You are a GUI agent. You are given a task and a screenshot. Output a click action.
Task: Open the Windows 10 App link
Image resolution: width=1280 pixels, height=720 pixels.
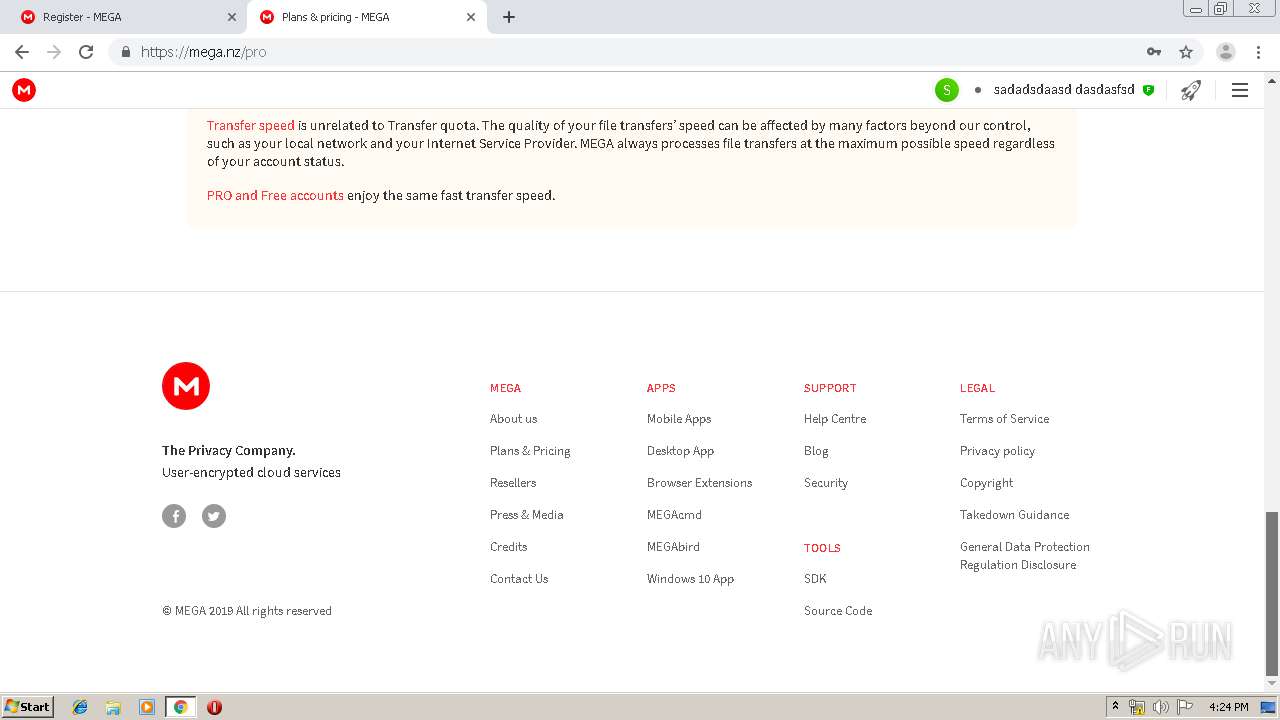(x=691, y=579)
